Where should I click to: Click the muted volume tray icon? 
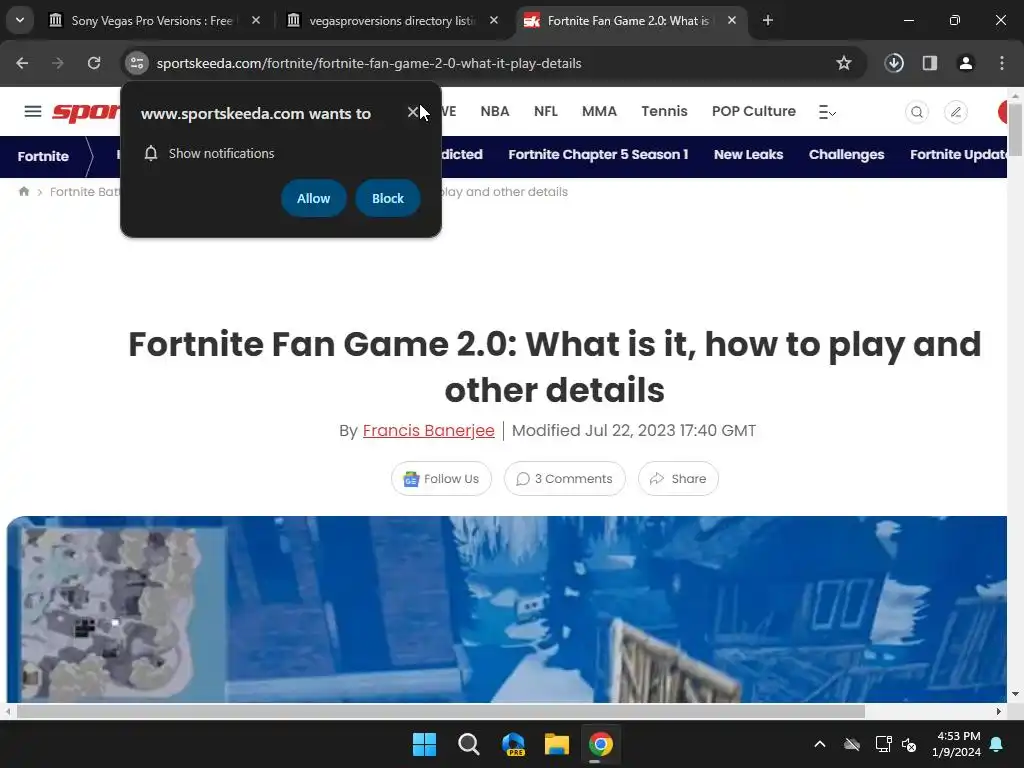(909, 744)
